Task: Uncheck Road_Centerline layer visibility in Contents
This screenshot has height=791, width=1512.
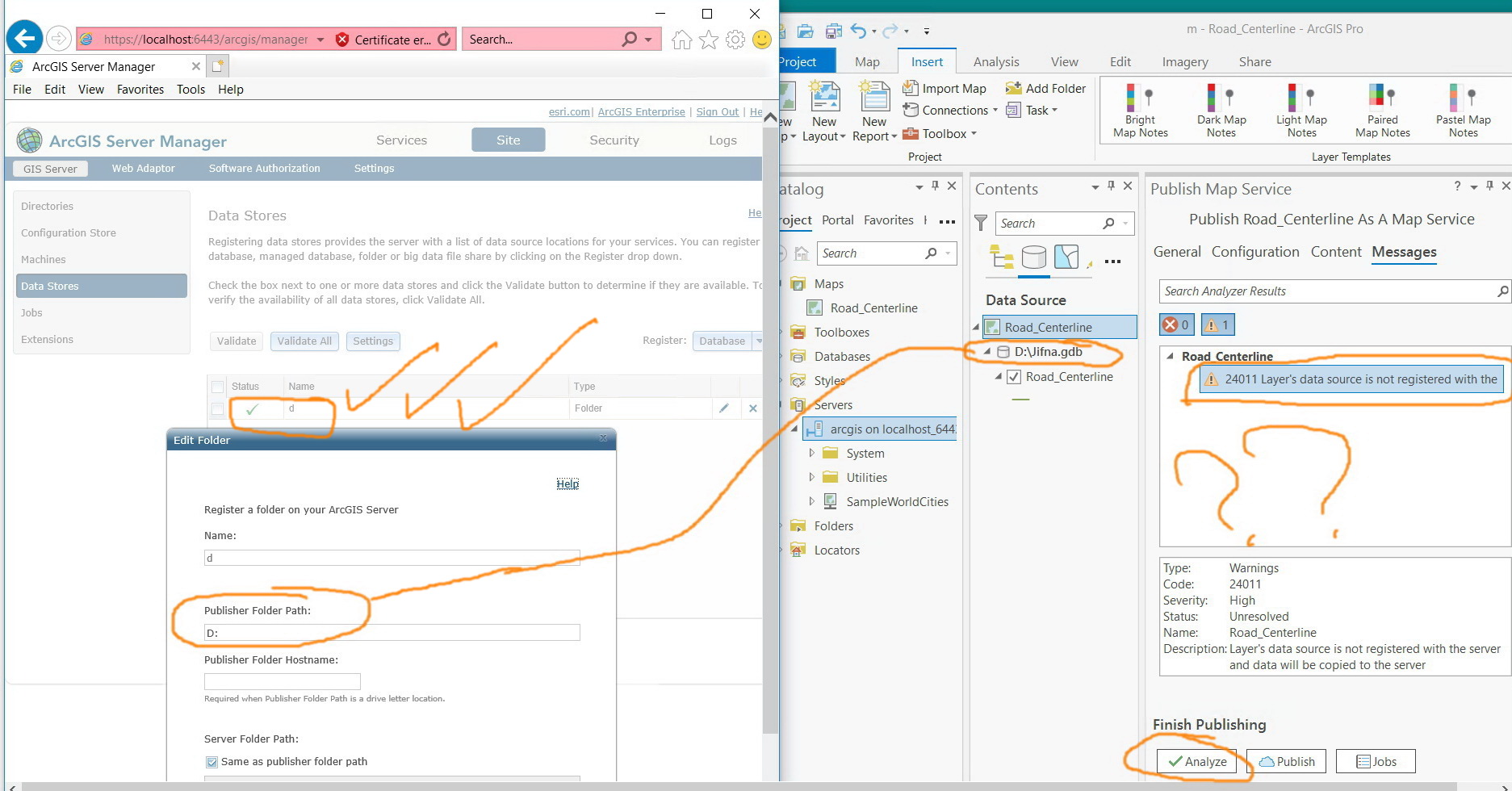Action: click(x=1014, y=377)
